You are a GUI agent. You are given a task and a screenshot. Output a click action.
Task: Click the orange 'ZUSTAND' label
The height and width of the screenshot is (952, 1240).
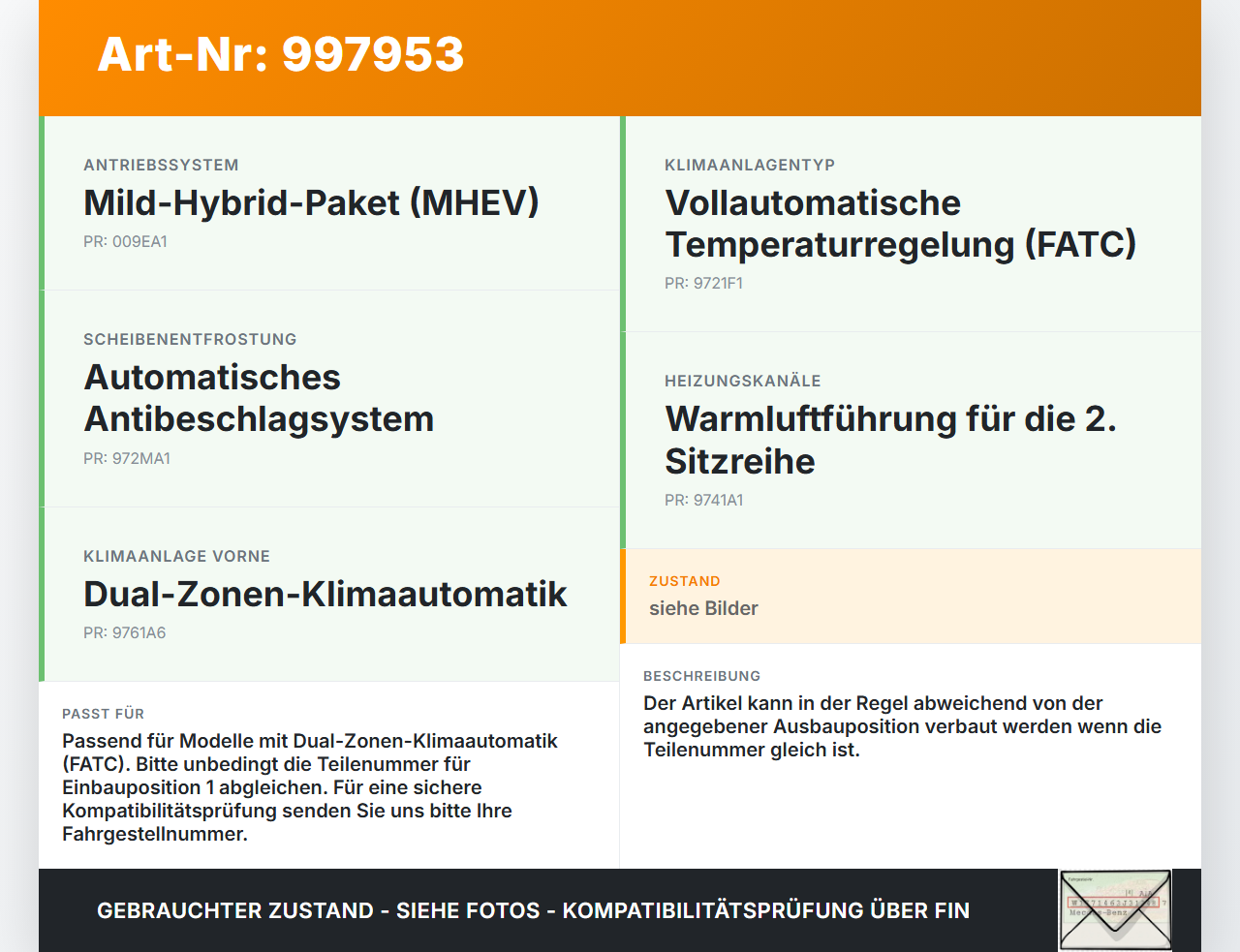click(685, 582)
